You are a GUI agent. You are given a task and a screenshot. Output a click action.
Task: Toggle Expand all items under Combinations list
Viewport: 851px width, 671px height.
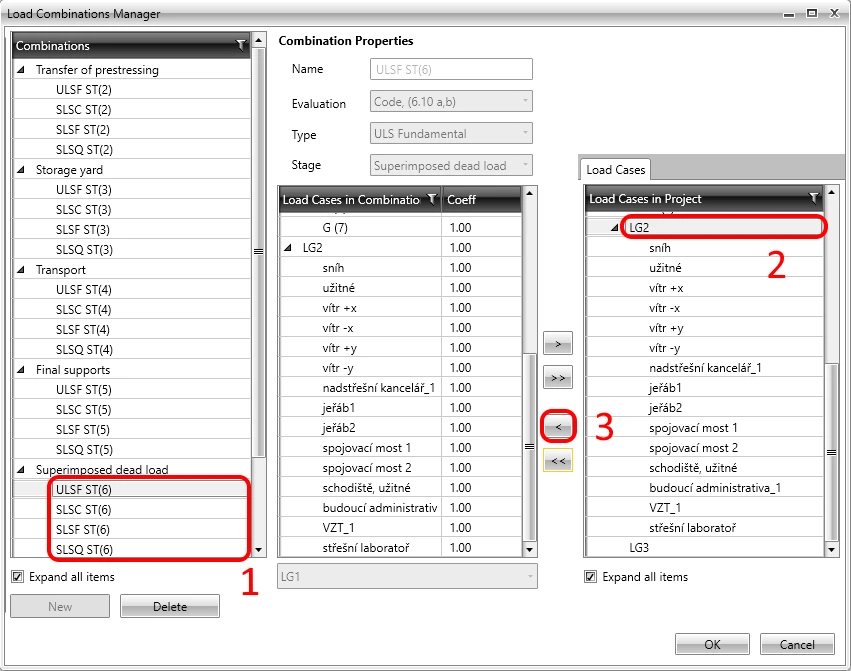point(18,577)
